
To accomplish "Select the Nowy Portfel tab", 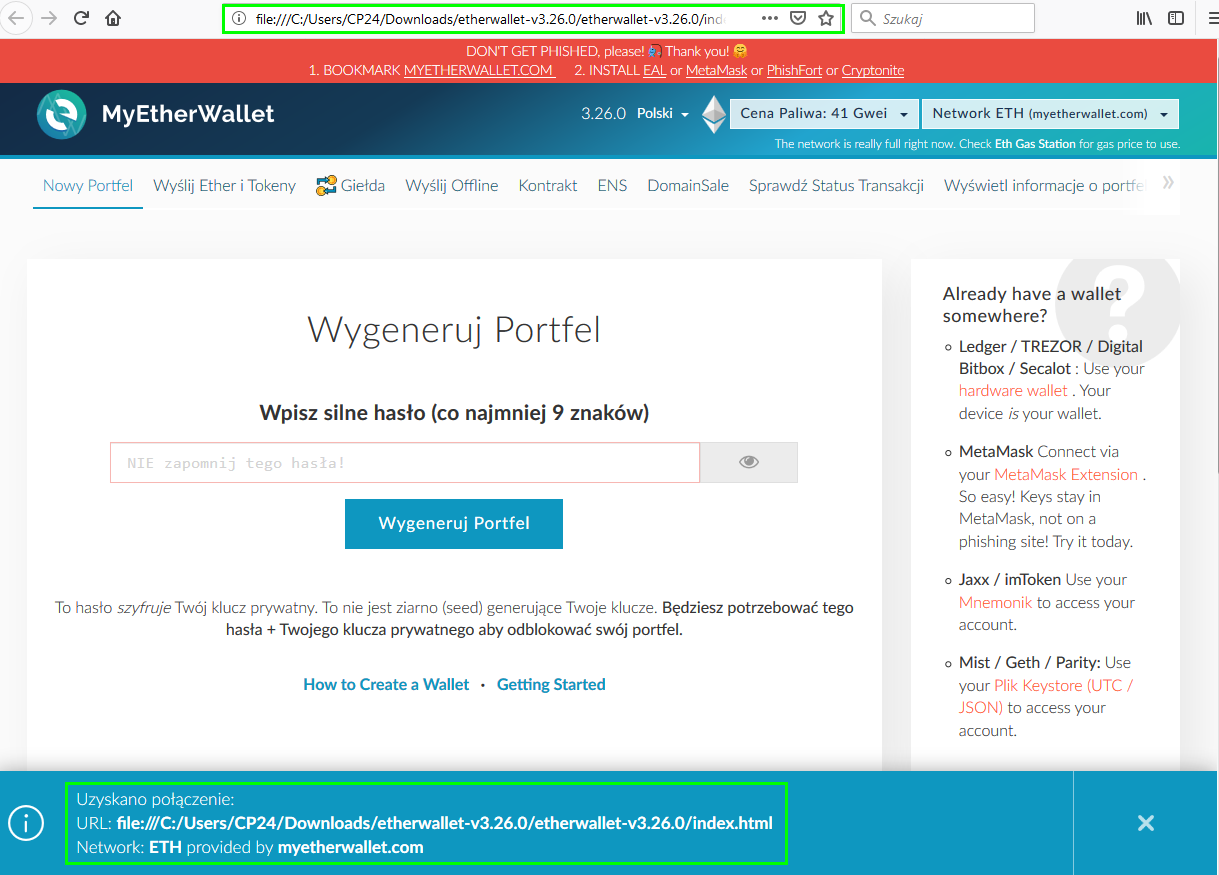I will [x=88, y=186].
